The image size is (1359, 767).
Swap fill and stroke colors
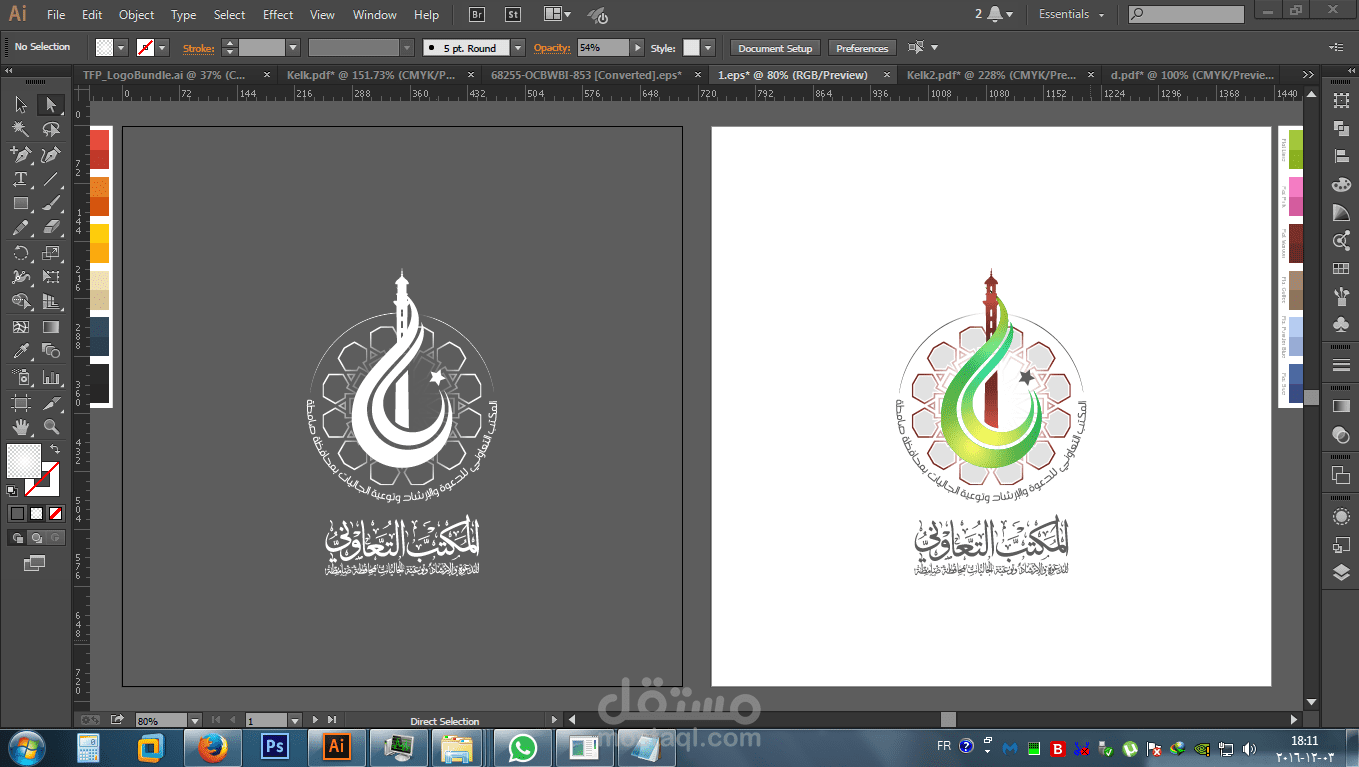pos(55,450)
